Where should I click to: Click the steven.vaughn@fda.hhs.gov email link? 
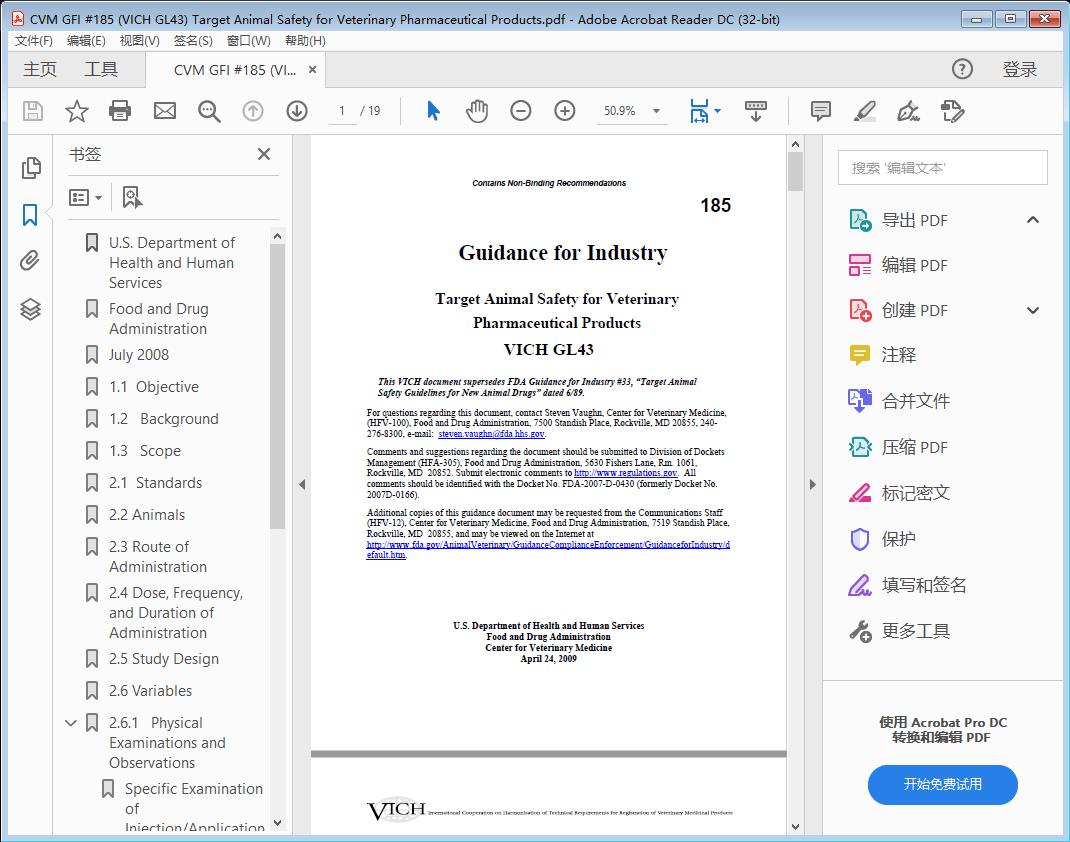(x=491, y=434)
